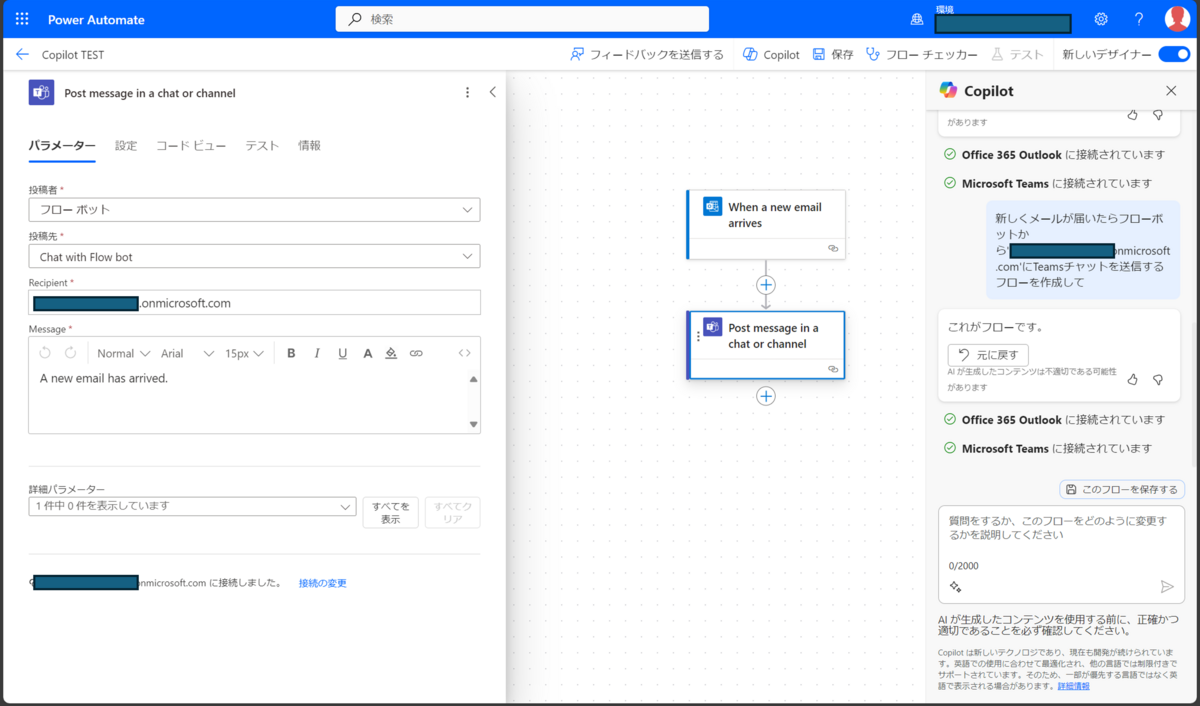Viewport: 1200px width, 706px height.
Task: Collapse the action panel with the chevron
Action: pos(492,92)
